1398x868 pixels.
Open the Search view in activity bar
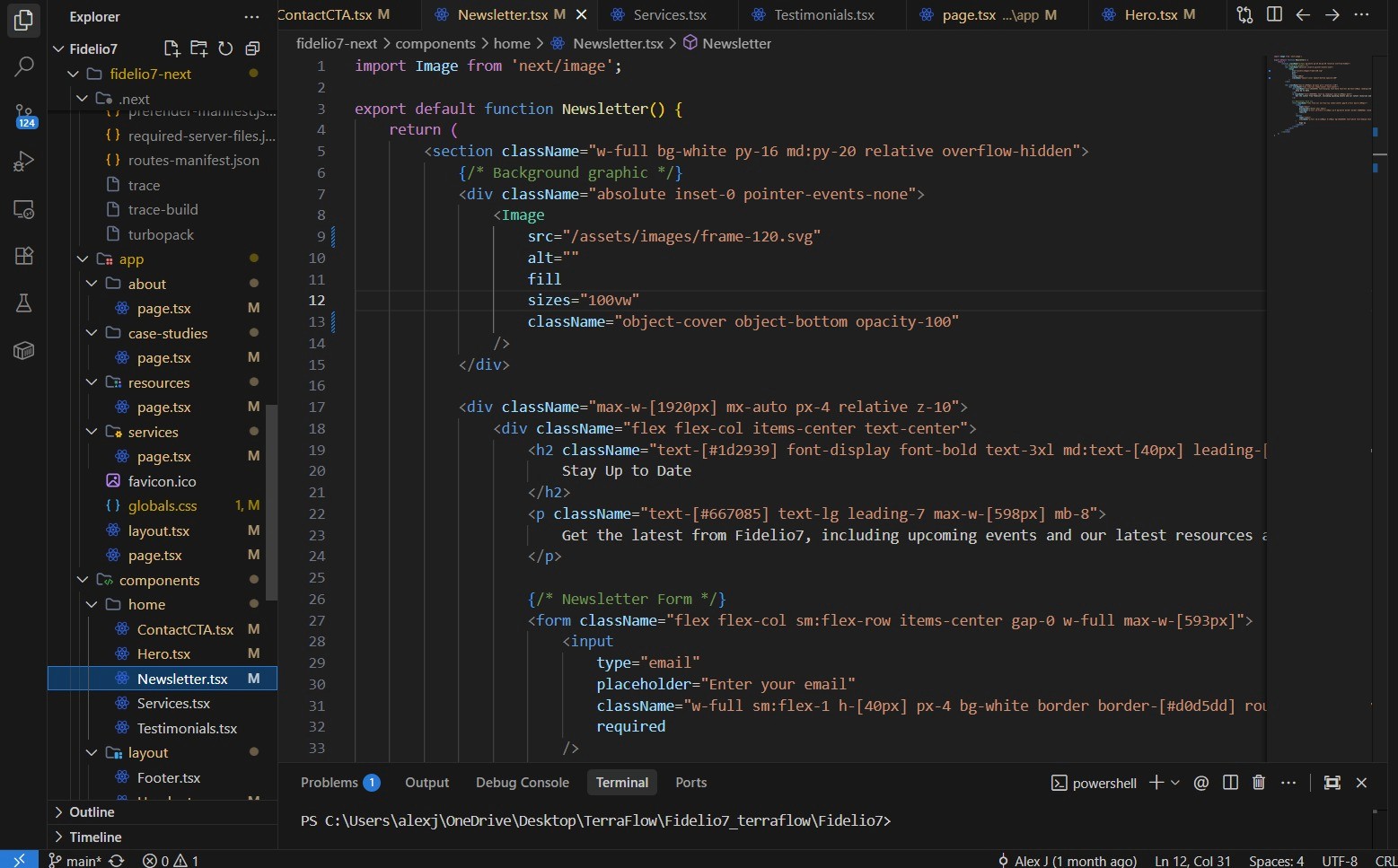24,66
